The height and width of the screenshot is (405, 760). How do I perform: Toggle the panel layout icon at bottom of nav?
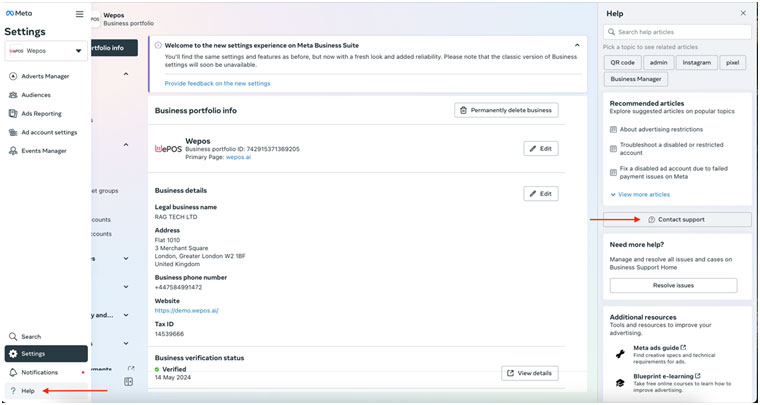(128, 382)
